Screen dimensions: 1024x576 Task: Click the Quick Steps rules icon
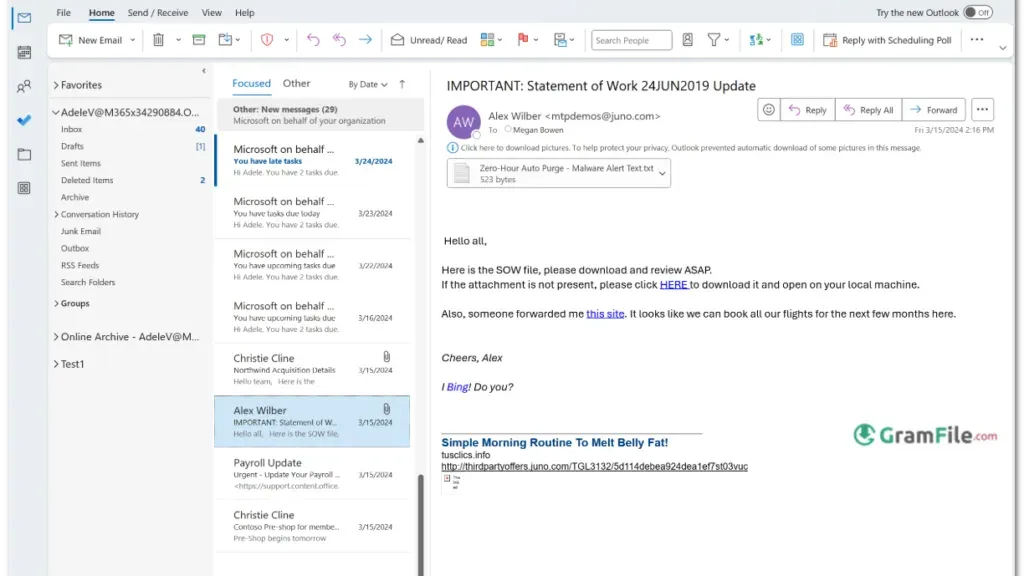[560, 40]
